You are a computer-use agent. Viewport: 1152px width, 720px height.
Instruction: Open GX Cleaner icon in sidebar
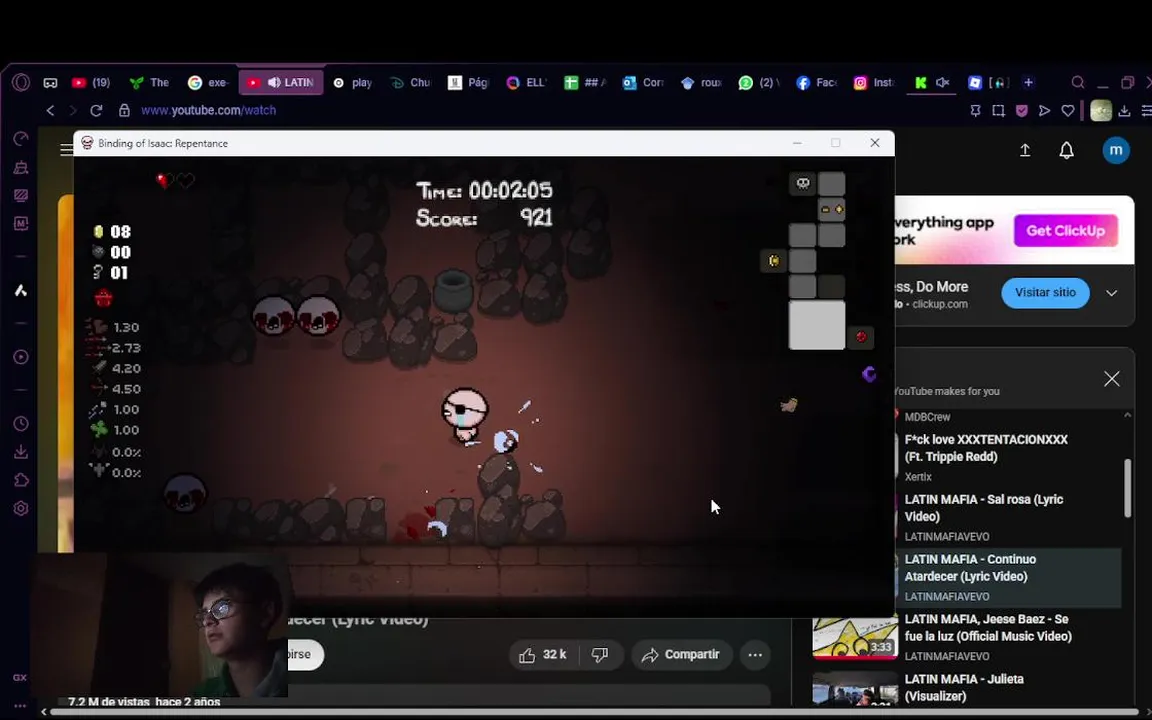click(21, 168)
